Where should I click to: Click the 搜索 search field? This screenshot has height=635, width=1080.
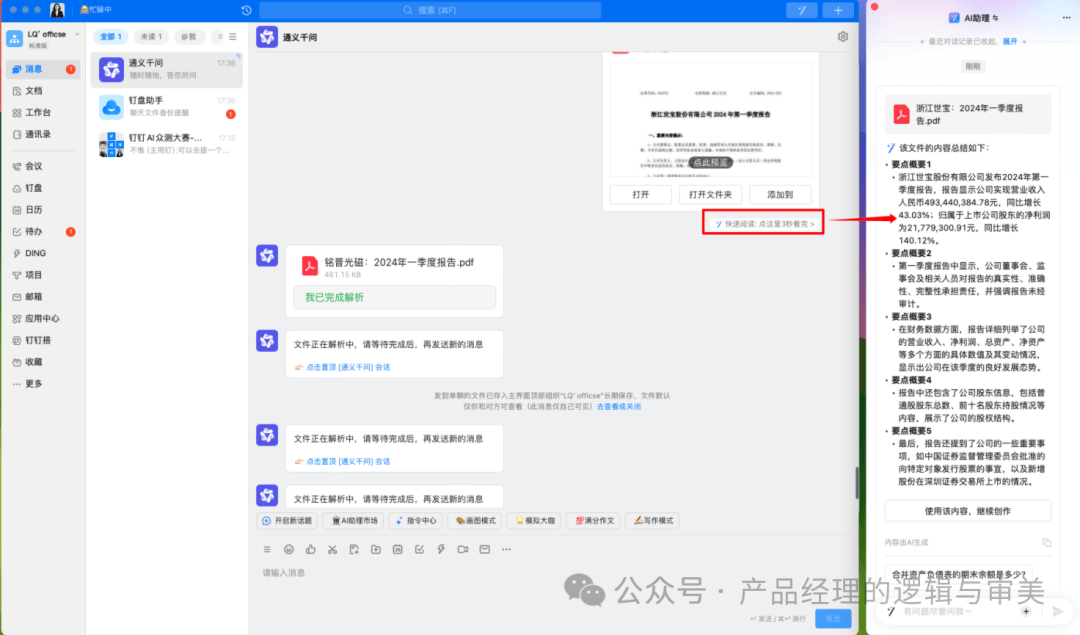tap(430, 10)
